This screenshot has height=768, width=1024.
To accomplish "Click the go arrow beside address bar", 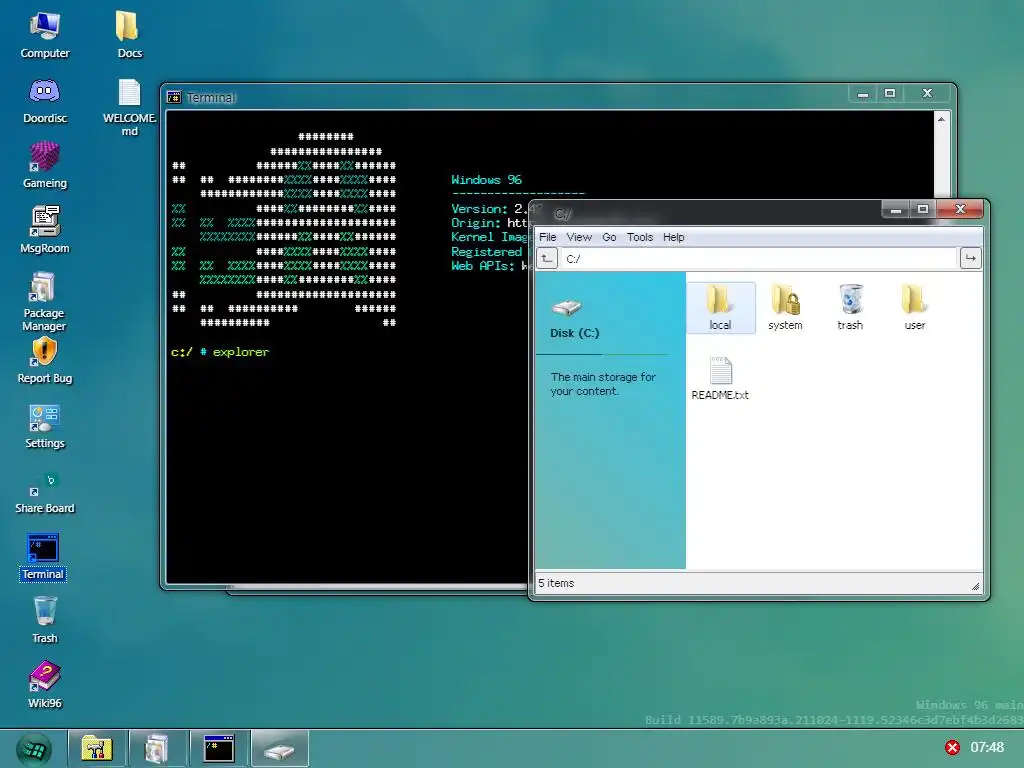I will [970, 259].
